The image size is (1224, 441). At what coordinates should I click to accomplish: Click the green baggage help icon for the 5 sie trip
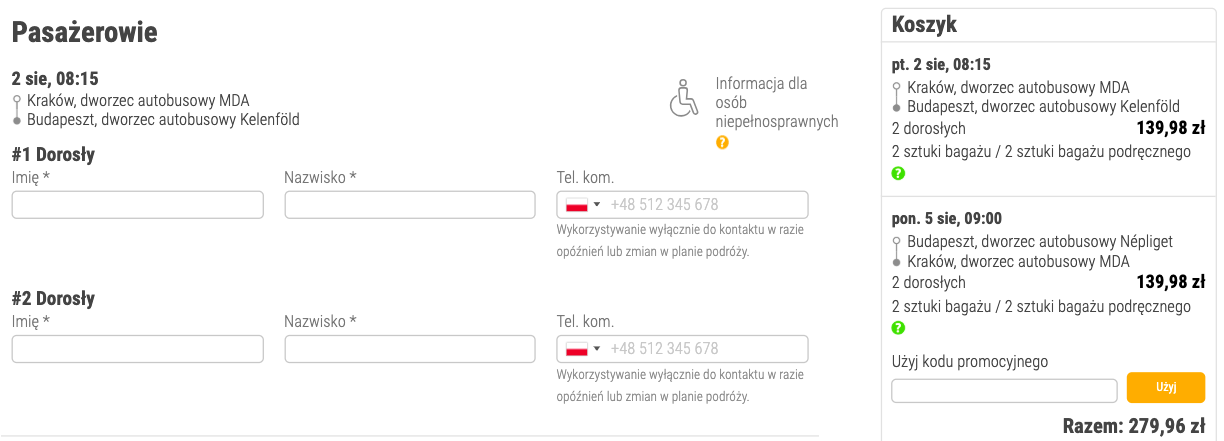(898, 328)
